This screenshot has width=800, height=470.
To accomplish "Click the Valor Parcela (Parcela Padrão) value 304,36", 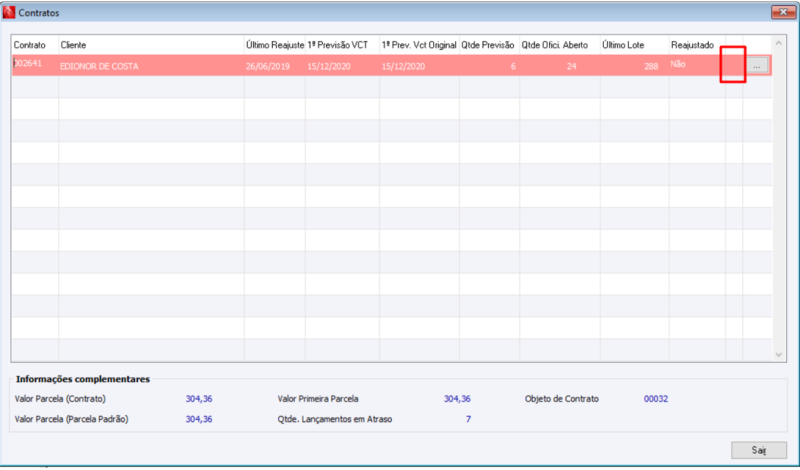I will tap(199, 419).
